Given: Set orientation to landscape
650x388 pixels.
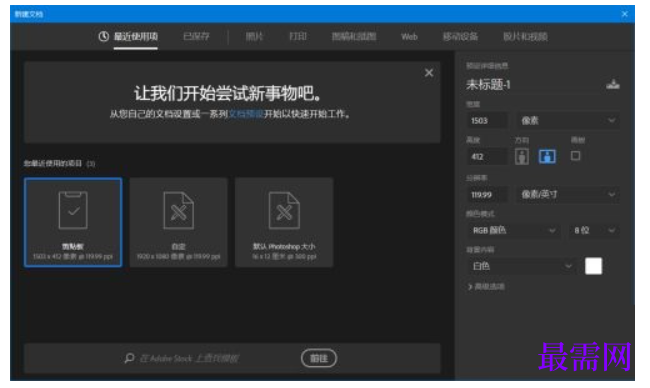Looking at the screenshot, I should coord(547,156).
